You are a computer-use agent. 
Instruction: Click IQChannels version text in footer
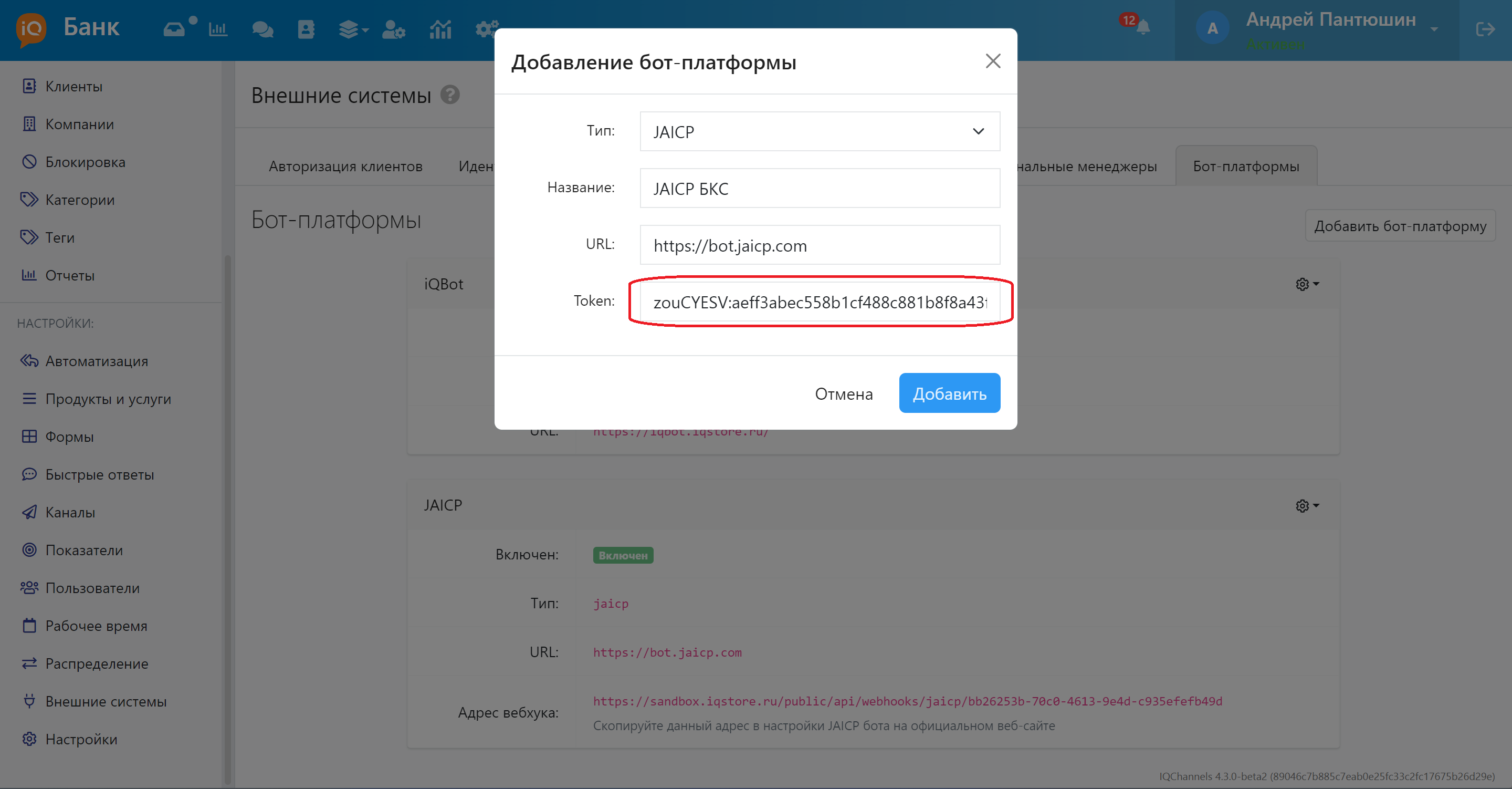click(x=1327, y=776)
